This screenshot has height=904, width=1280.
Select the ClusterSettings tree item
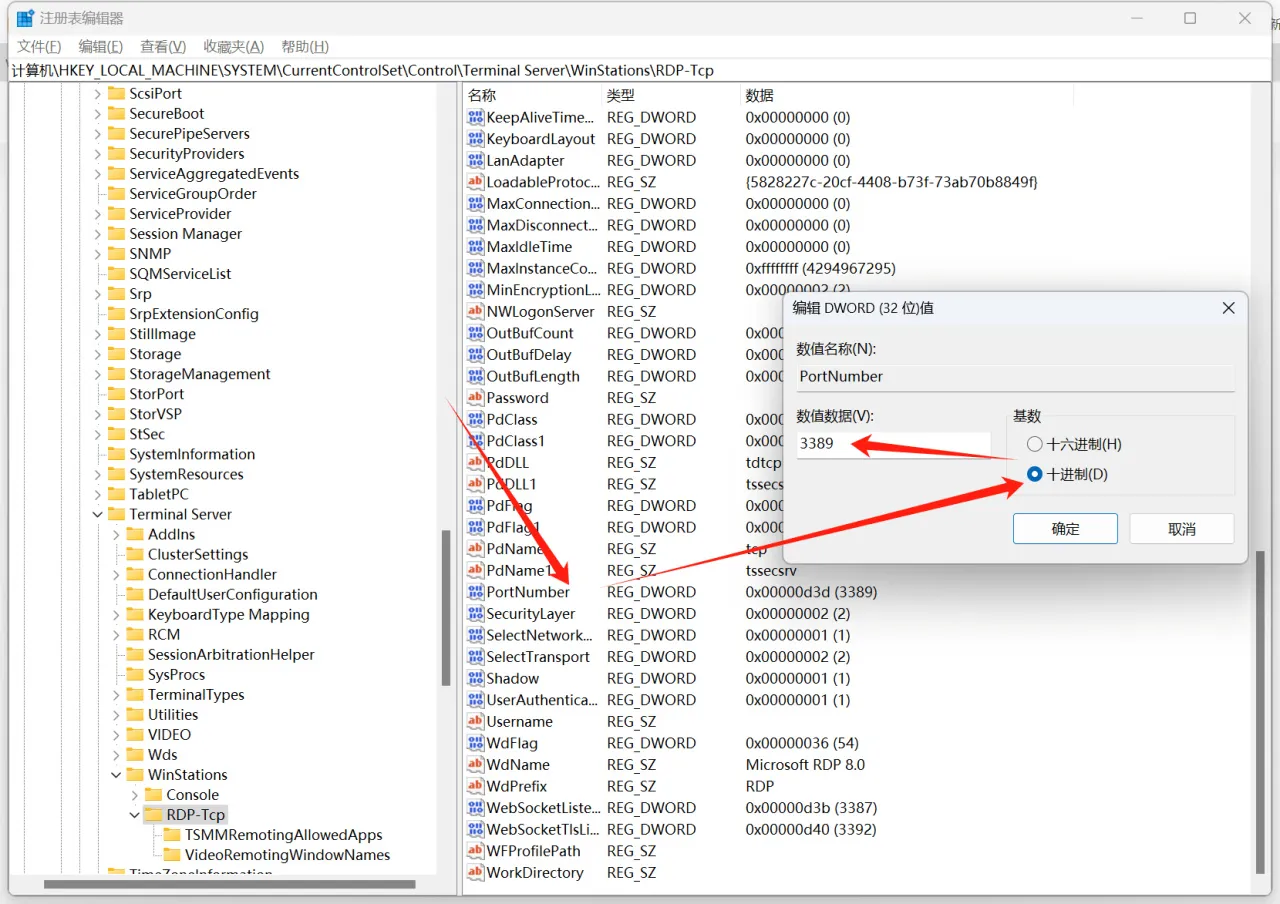point(198,554)
